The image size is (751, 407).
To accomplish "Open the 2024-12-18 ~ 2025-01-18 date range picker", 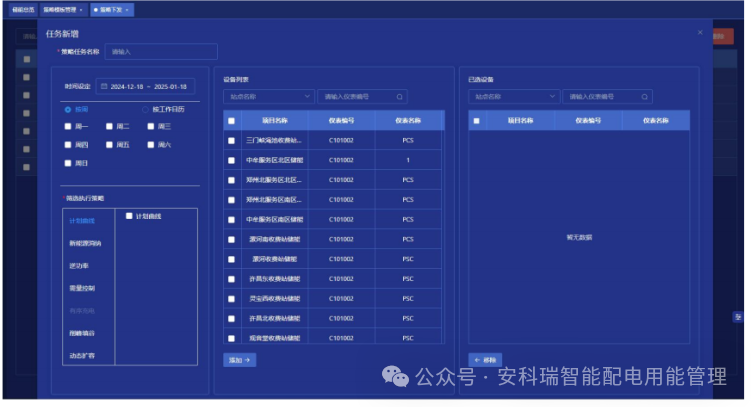I will [145, 87].
